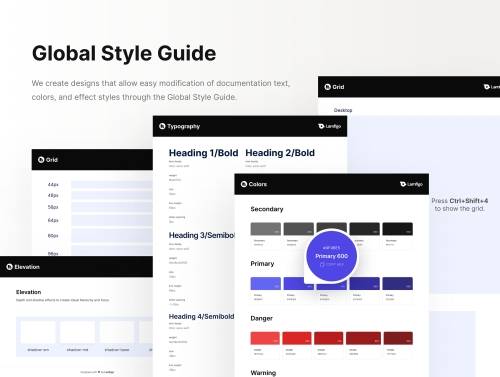The image size is (500, 377).
Task: Select the lightest red Danger swatch
Action: [265, 338]
